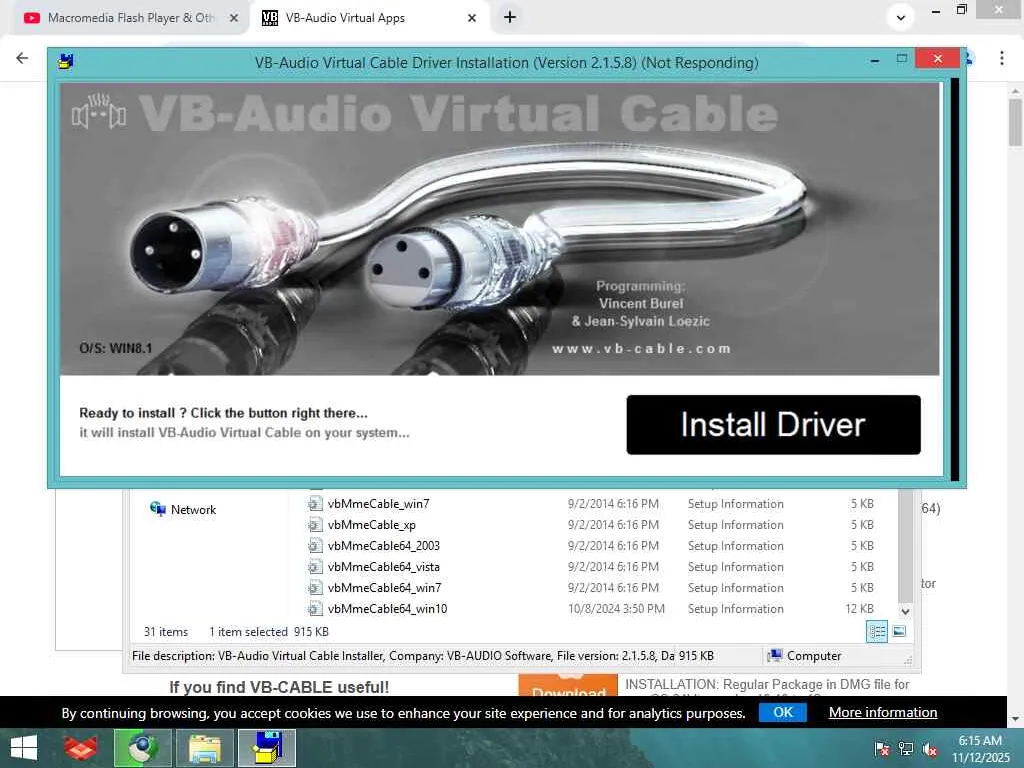This screenshot has width=1024, height=768.
Task: Click icon of vbMmeCable64_win7 file
Action: click(x=315, y=587)
